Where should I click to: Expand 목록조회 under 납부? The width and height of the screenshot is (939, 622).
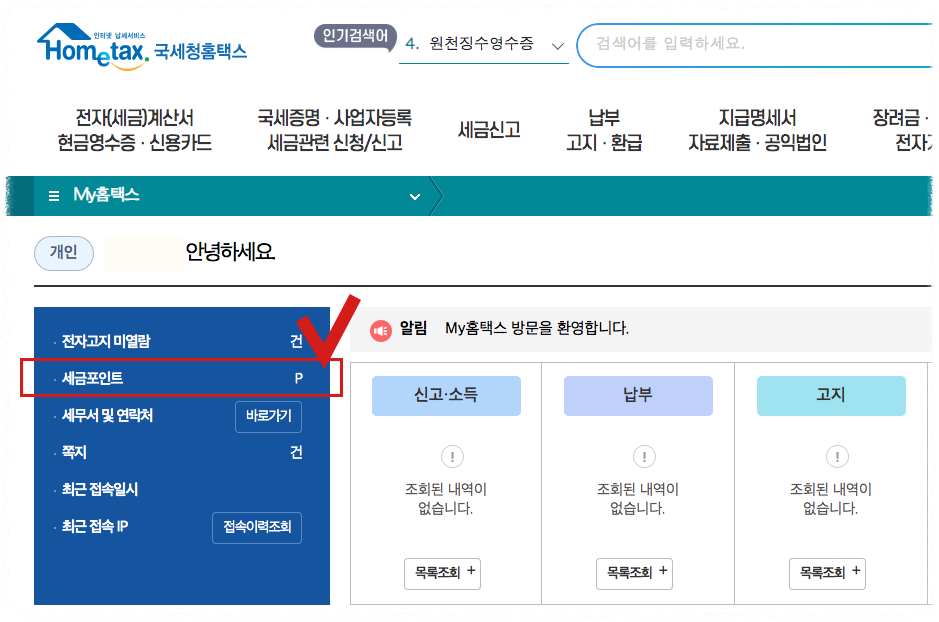pos(636,574)
